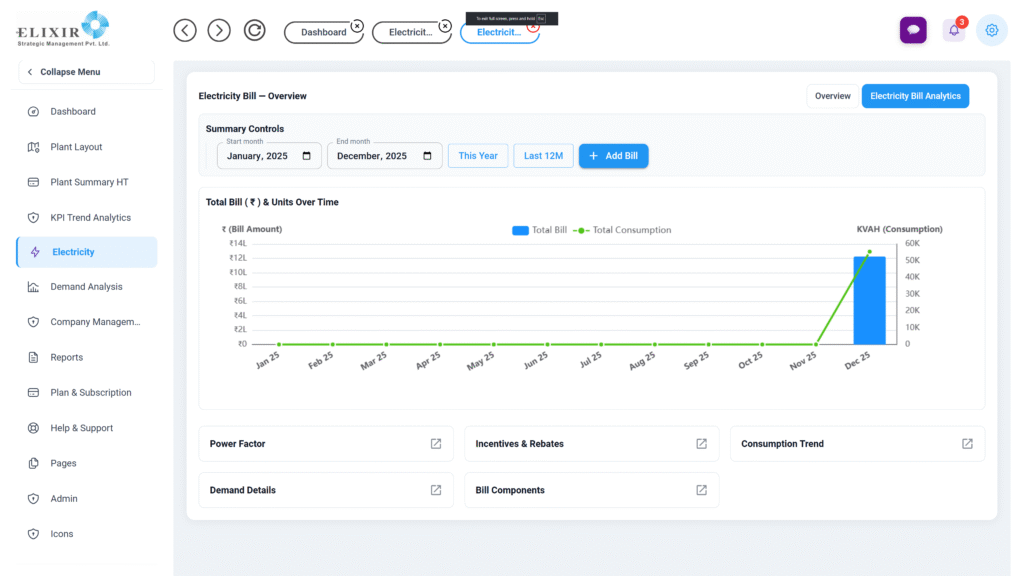This screenshot has height=576, width=1024.
Task: Open Power Factor external link icon
Action: pos(436,444)
